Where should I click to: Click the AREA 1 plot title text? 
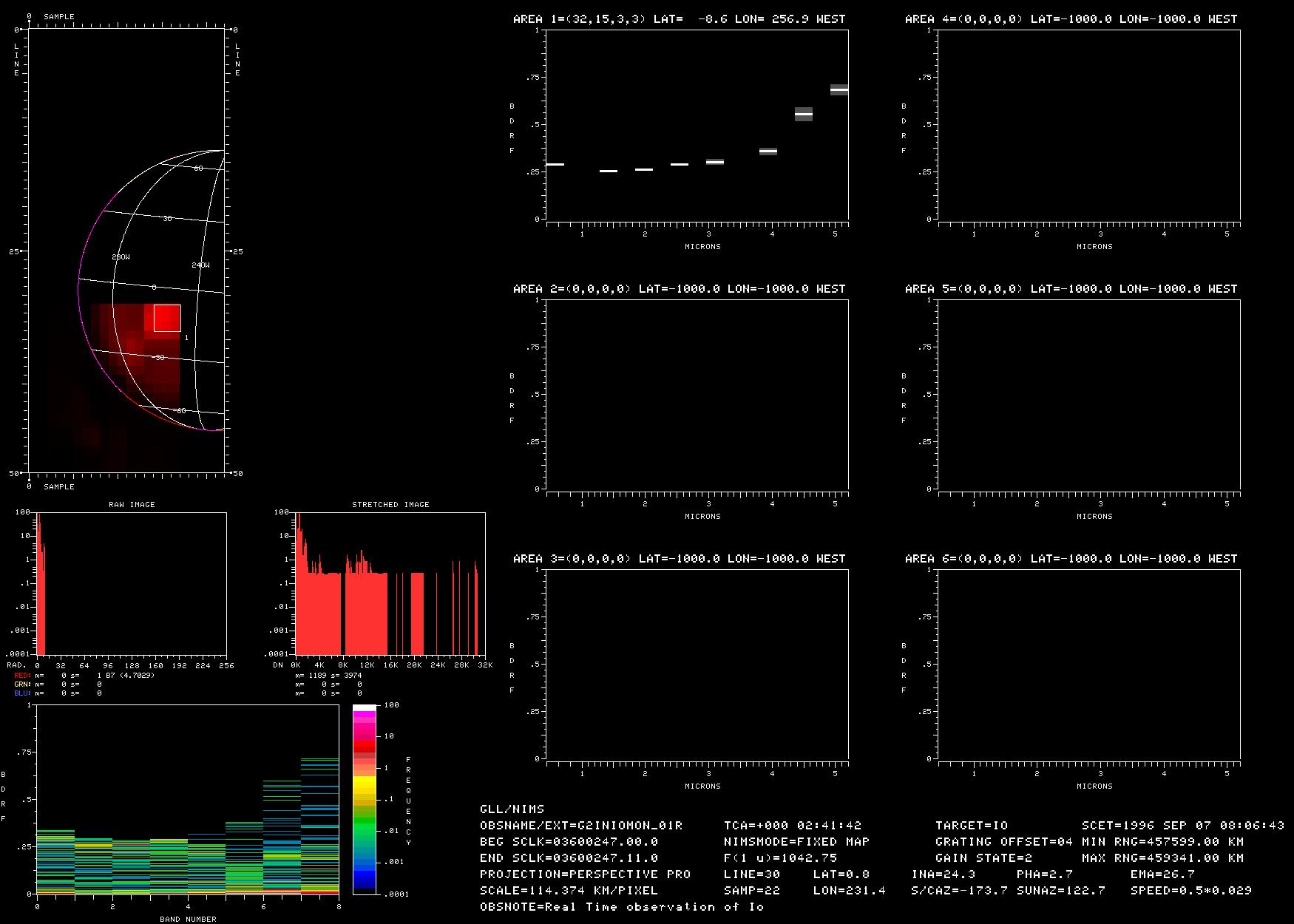click(679, 19)
